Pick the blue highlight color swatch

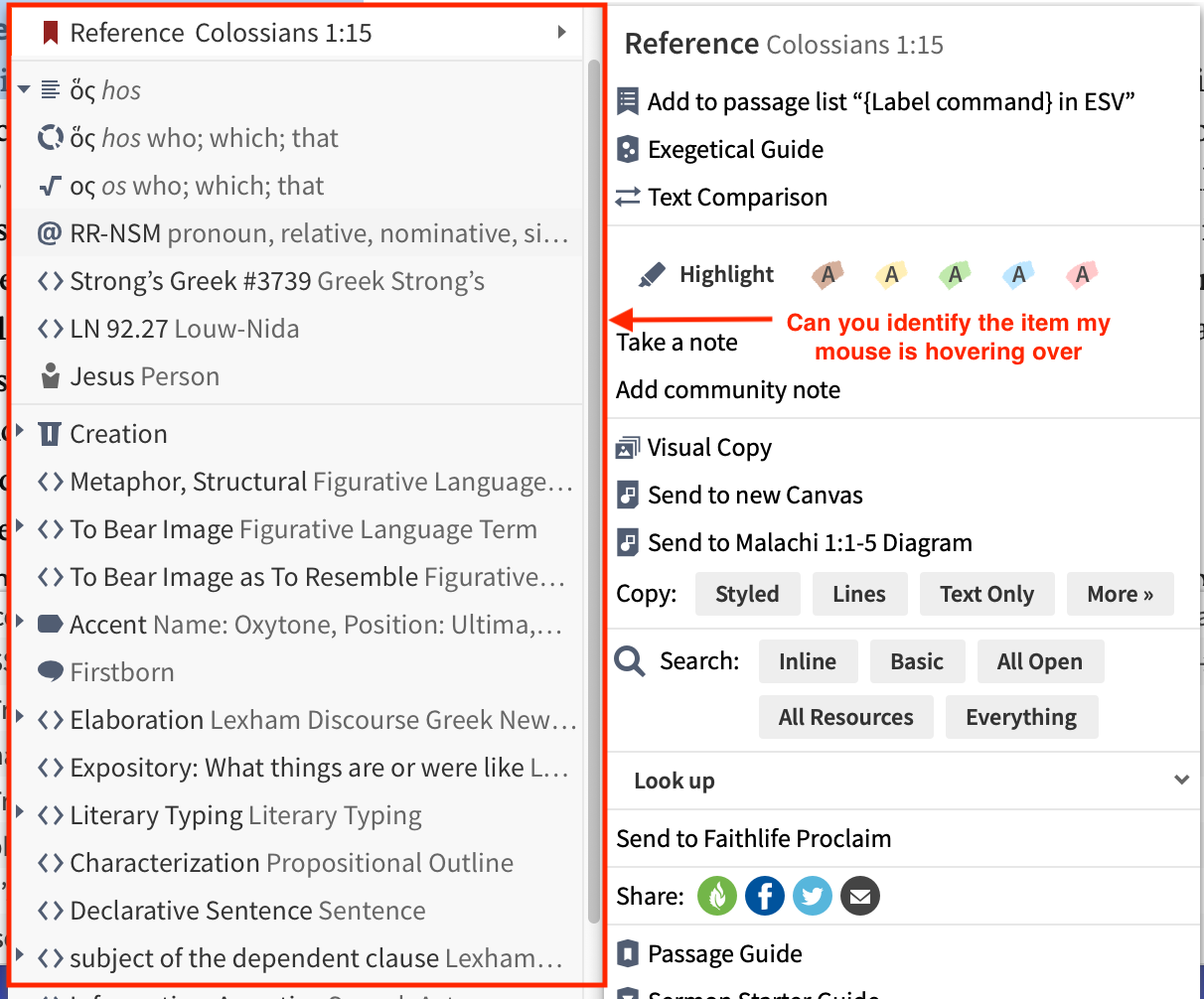[1018, 274]
